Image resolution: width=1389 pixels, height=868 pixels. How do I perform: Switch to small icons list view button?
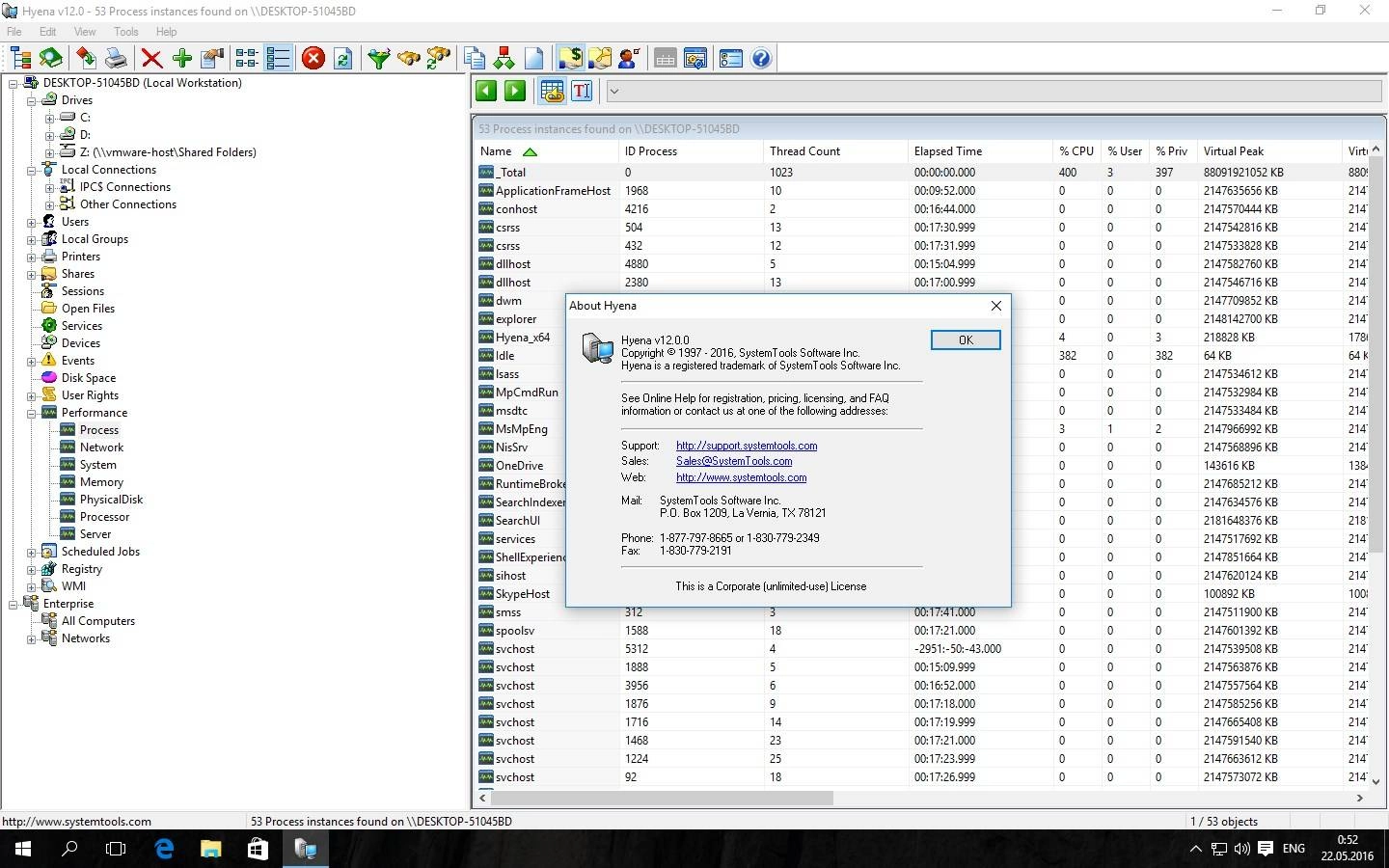(247, 59)
